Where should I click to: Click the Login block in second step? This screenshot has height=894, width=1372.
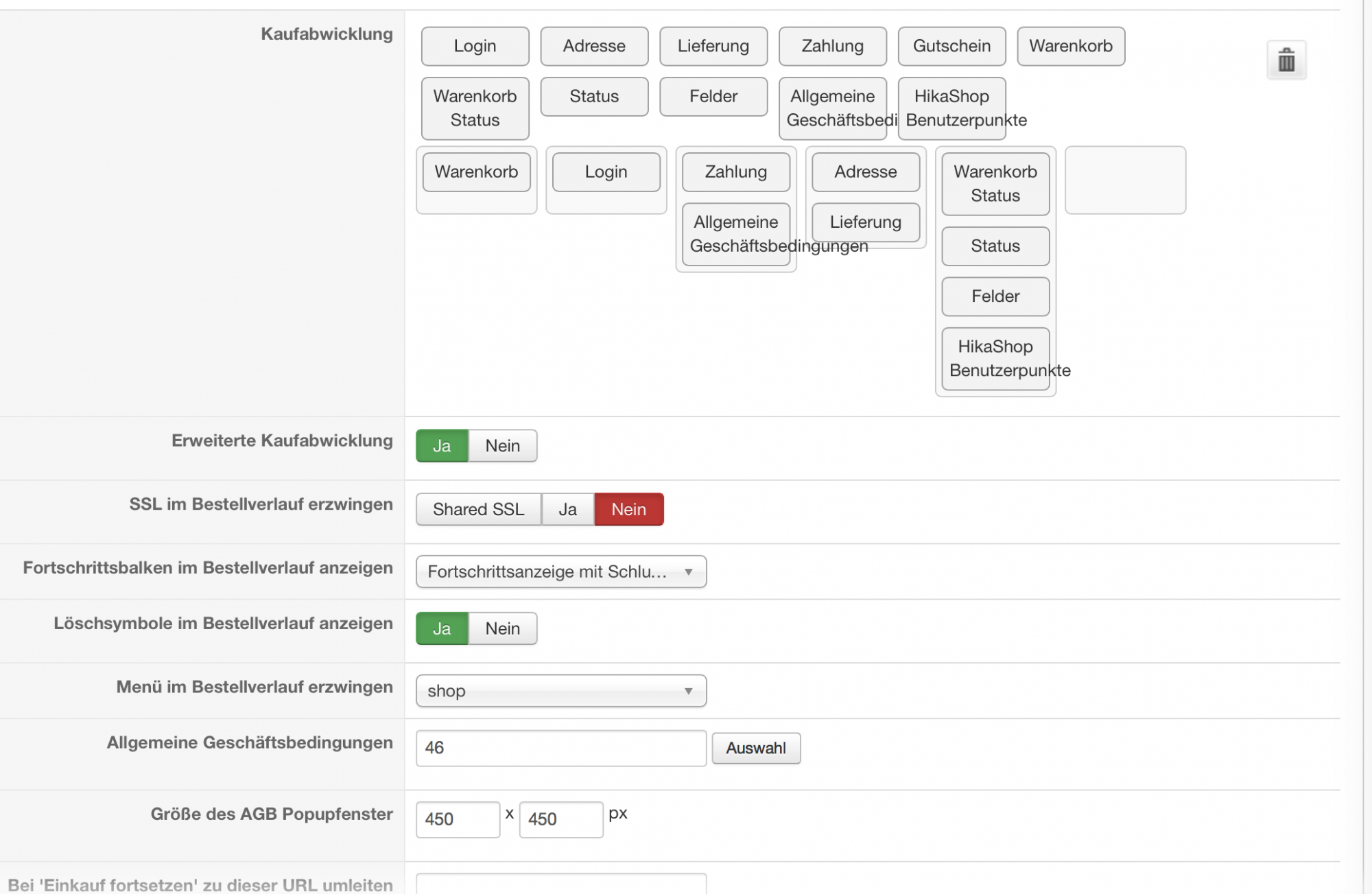pyautogui.click(x=606, y=172)
